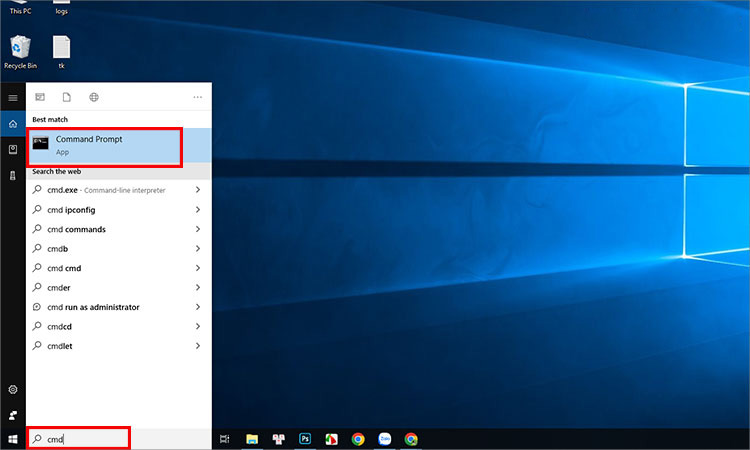This screenshot has width=750, height=450.
Task: Choose the cmdcd web suggestion
Action: (119, 326)
